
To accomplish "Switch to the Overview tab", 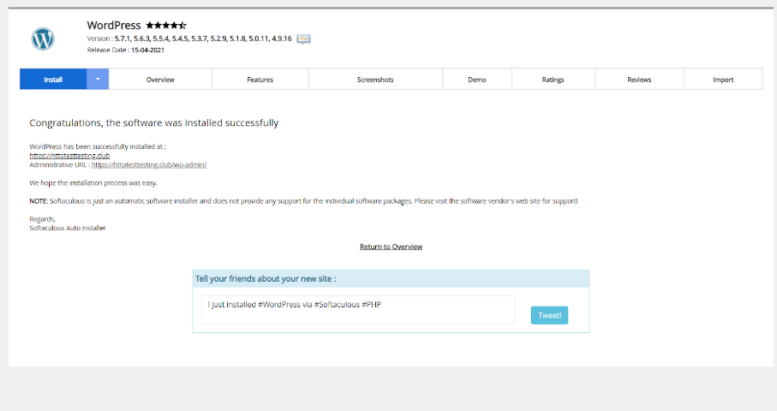I will (x=160, y=80).
